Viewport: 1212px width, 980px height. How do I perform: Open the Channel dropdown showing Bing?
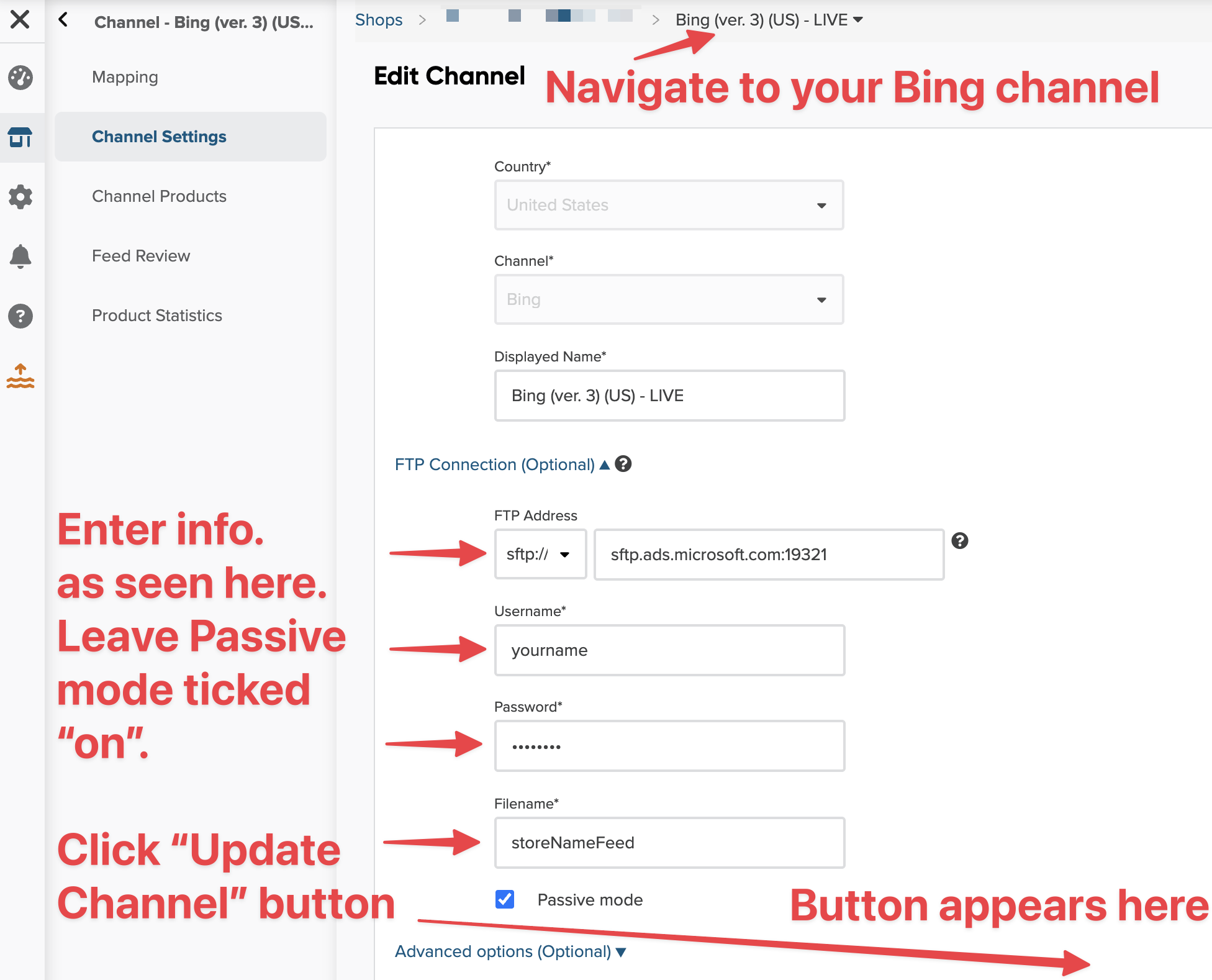point(669,299)
